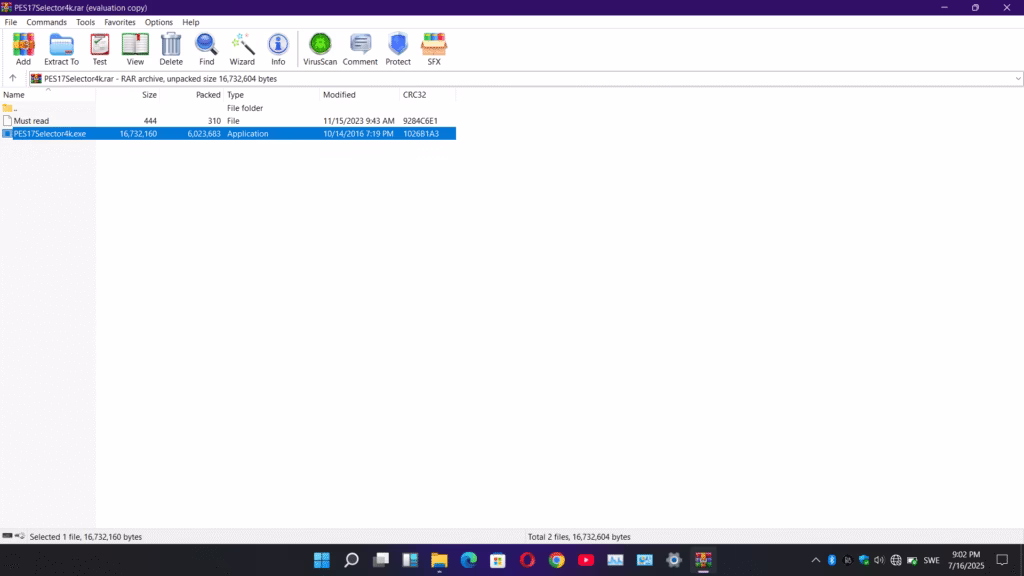Viewport: 1024px width, 576px height.
Task: Open the Favorites menu
Action: (120, 22)
